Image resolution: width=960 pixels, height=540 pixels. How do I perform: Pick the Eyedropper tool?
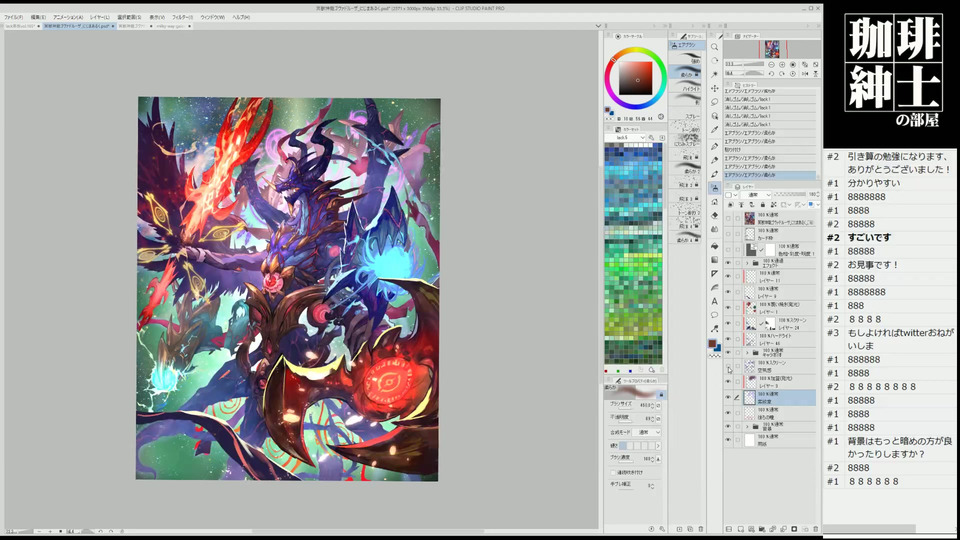point(714,130)
